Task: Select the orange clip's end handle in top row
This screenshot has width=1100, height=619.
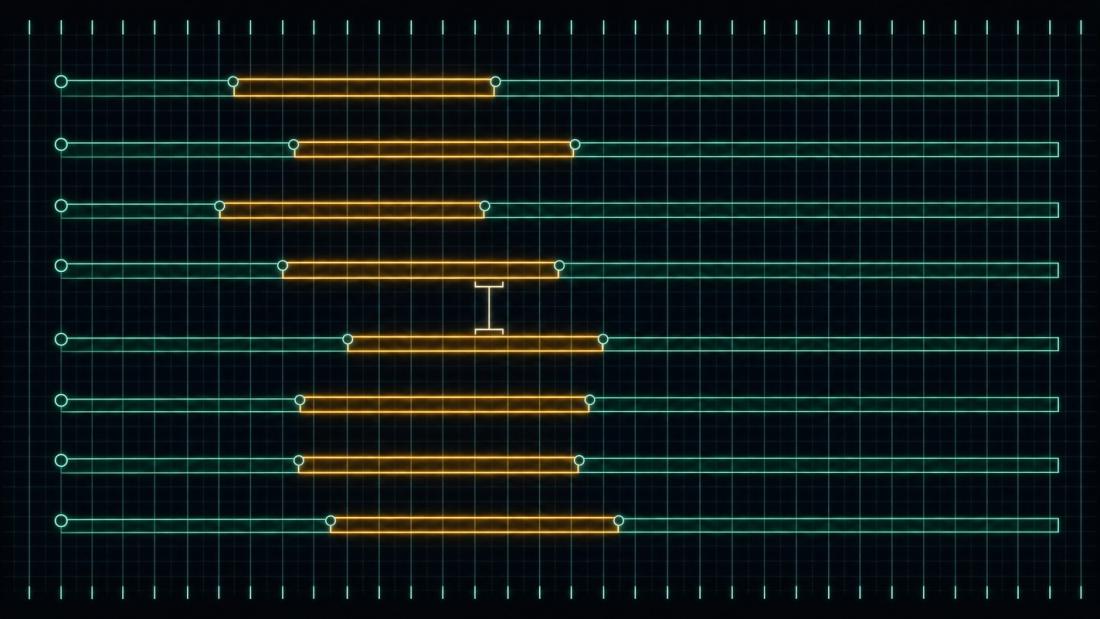Action: (495, 82)
